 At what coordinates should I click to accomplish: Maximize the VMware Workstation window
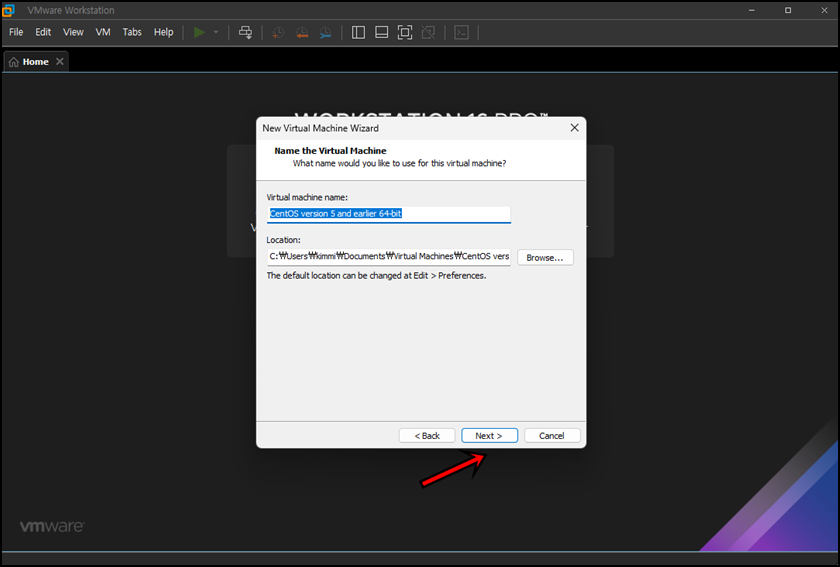click(788, 10)
